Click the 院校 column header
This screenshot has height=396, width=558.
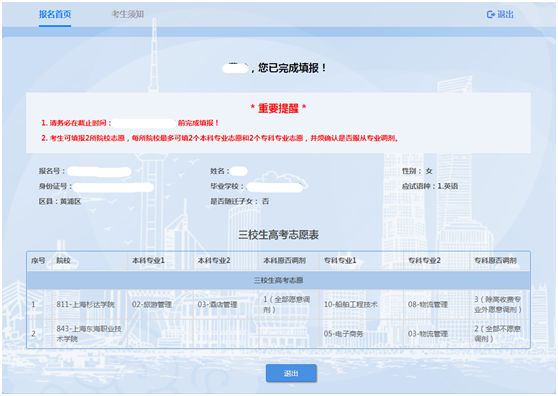click(63, 260)
